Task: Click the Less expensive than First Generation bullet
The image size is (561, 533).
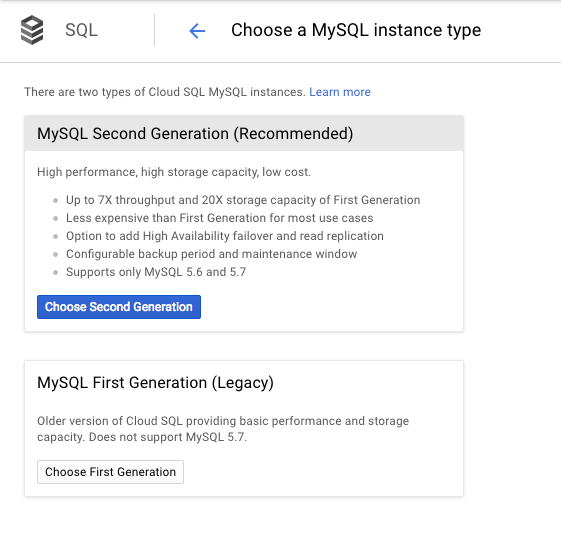Action: [x=219, y=218]
